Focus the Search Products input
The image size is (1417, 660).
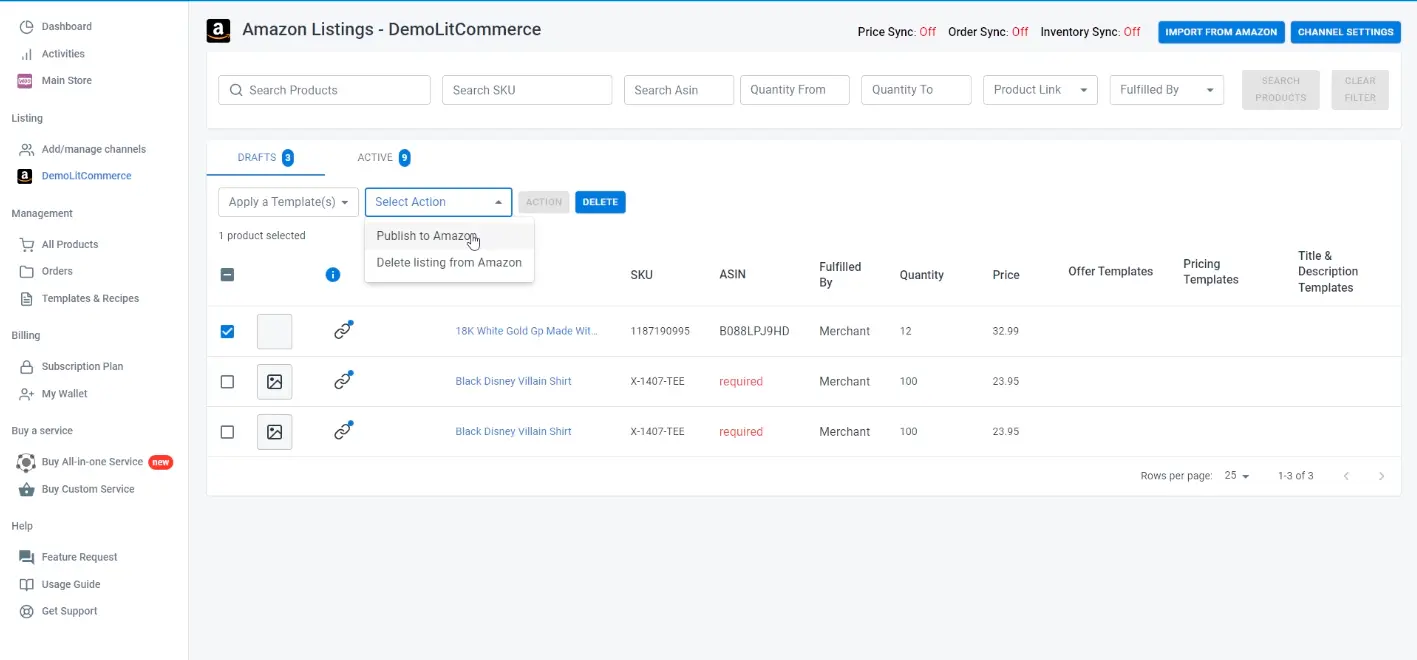[324, 90]
